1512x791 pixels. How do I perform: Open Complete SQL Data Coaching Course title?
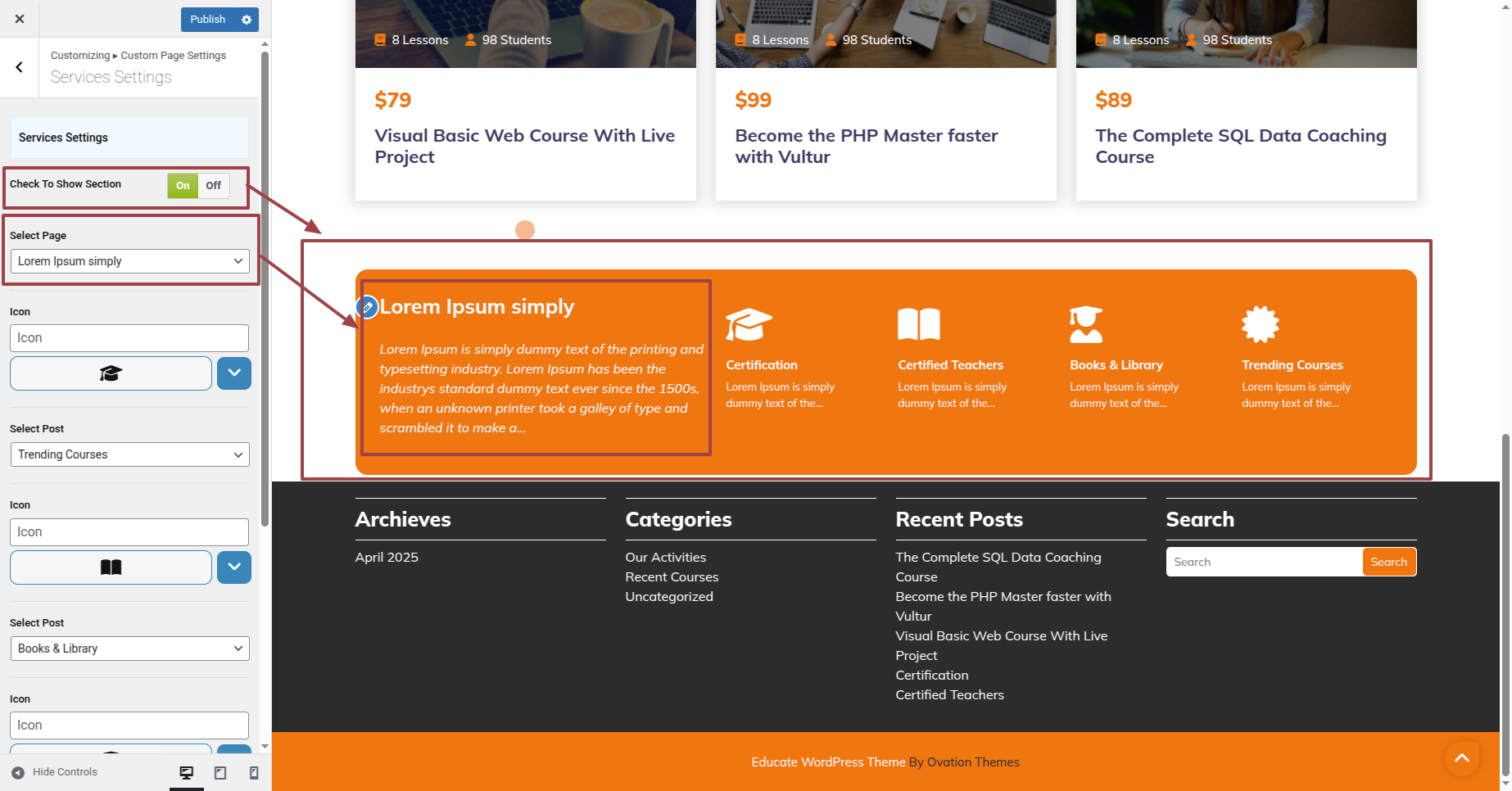(1241, 147)
